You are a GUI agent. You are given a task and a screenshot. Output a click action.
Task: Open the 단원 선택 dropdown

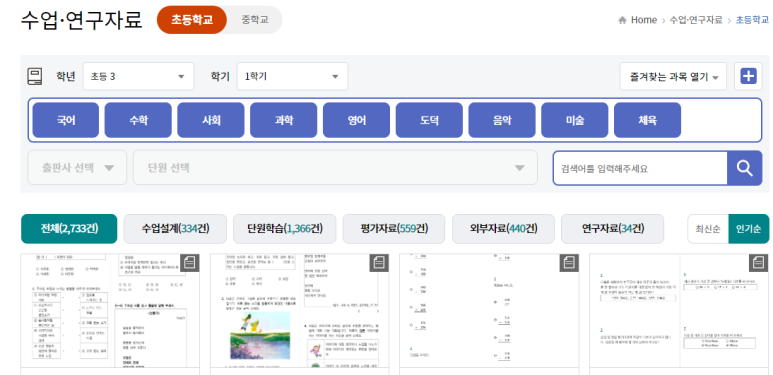click(335, 168)
